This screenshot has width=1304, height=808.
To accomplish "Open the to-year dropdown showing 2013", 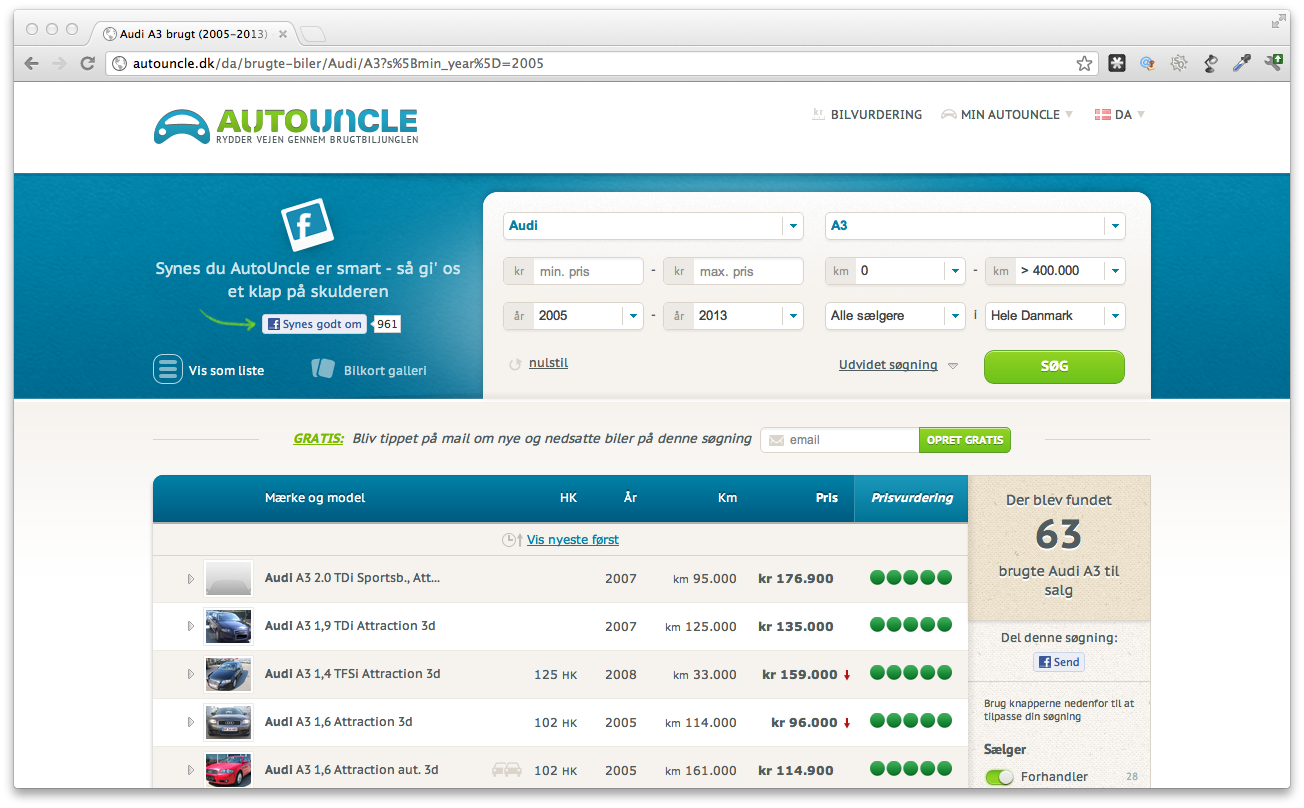I will click(x=733, y=316).
